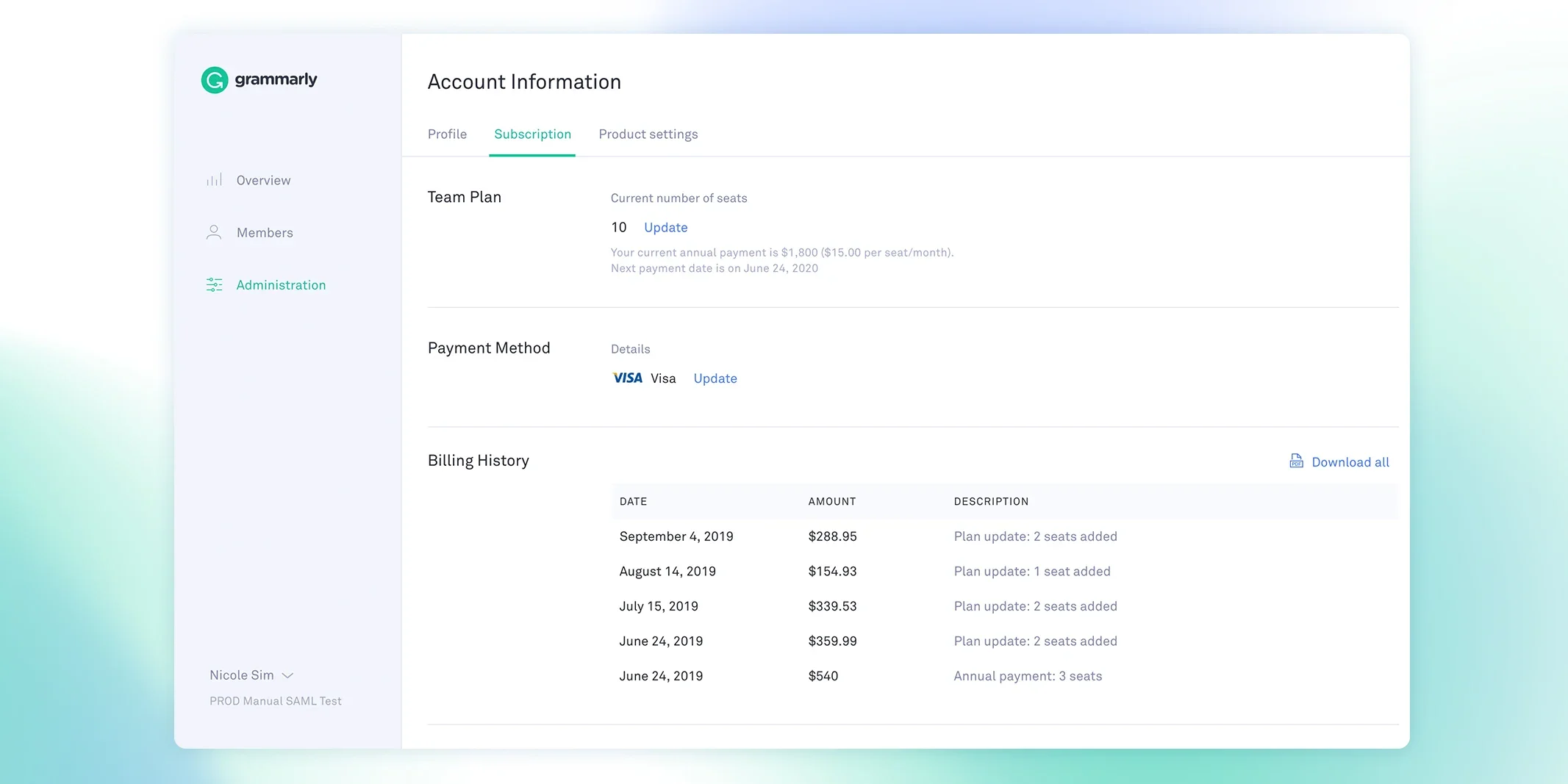Click the Grammarly logo icon
The width and height of the screenshot is (1568, 784).
tap(215, 80)
